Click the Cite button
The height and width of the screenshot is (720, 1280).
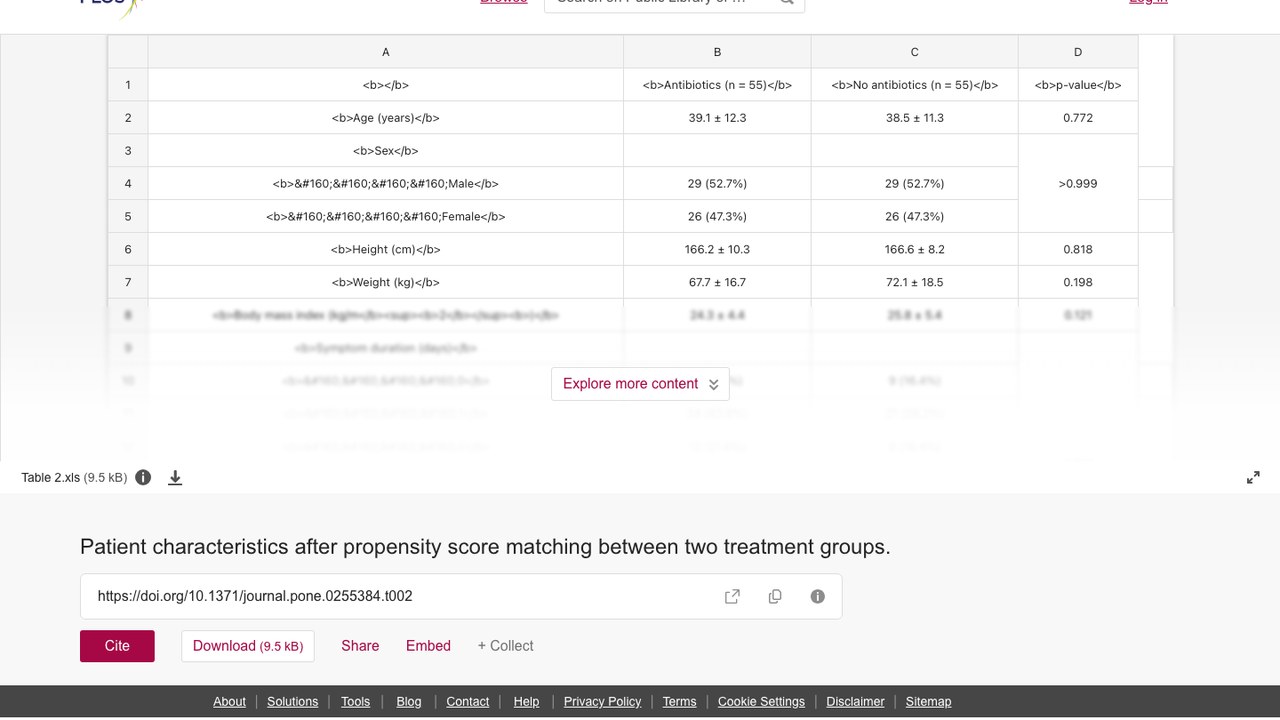pyautogui.click(x=117, y=646)
